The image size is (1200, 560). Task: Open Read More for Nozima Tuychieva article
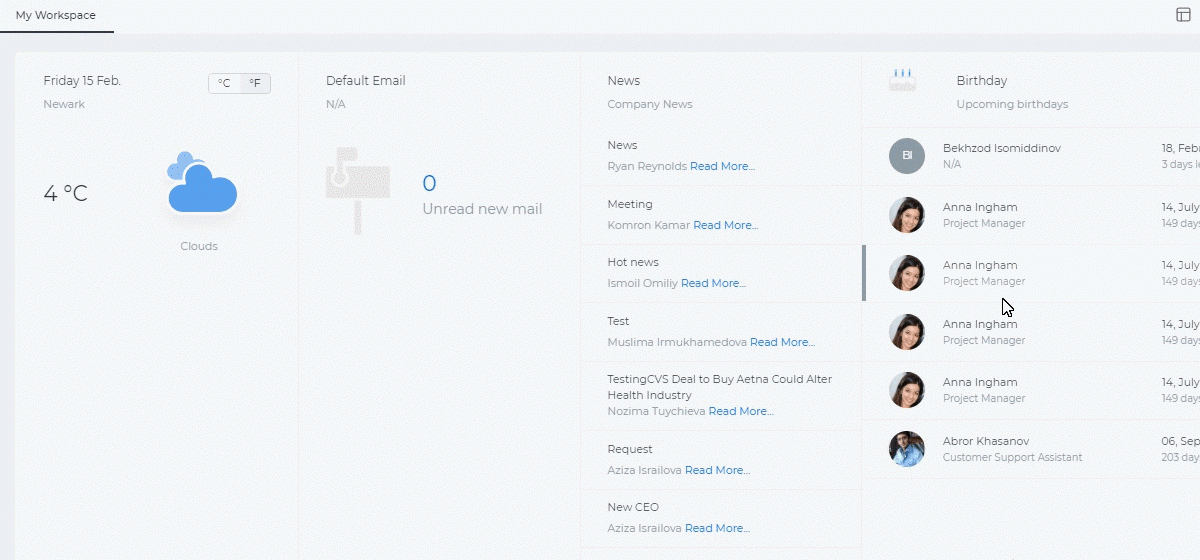point(741,411)
